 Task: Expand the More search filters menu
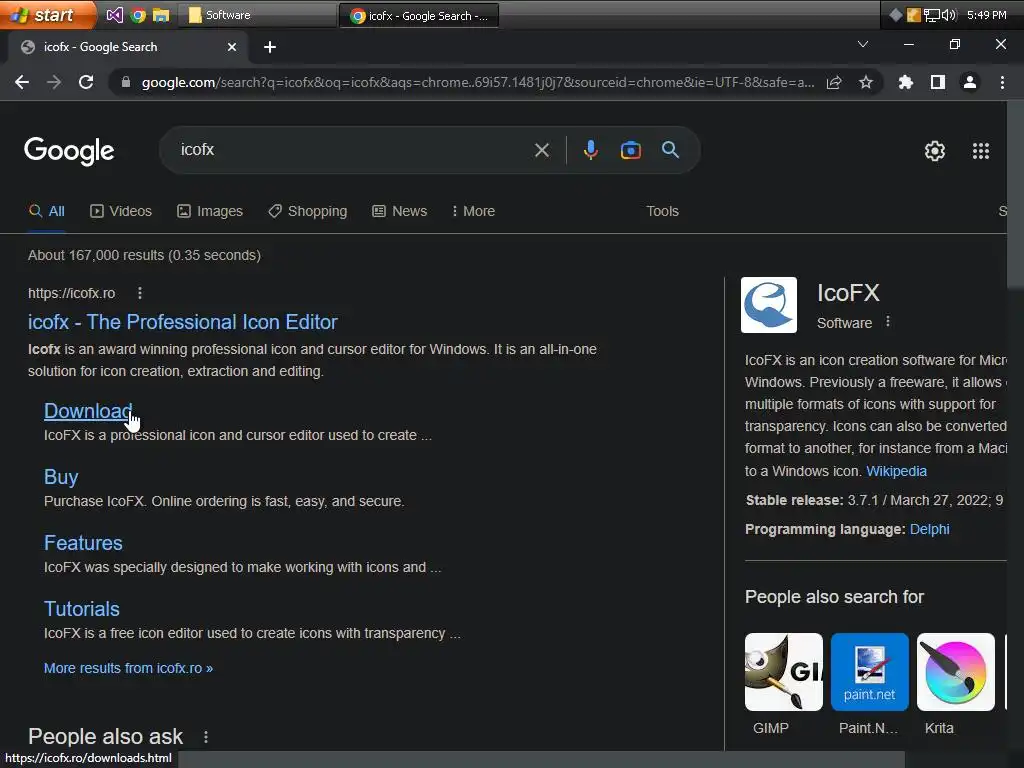pos(473,212)
